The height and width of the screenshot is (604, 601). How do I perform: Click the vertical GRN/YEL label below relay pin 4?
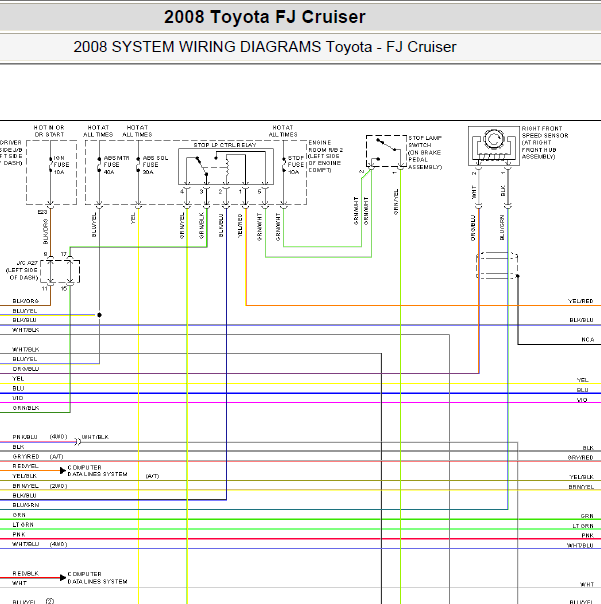[x=182, y=226]
